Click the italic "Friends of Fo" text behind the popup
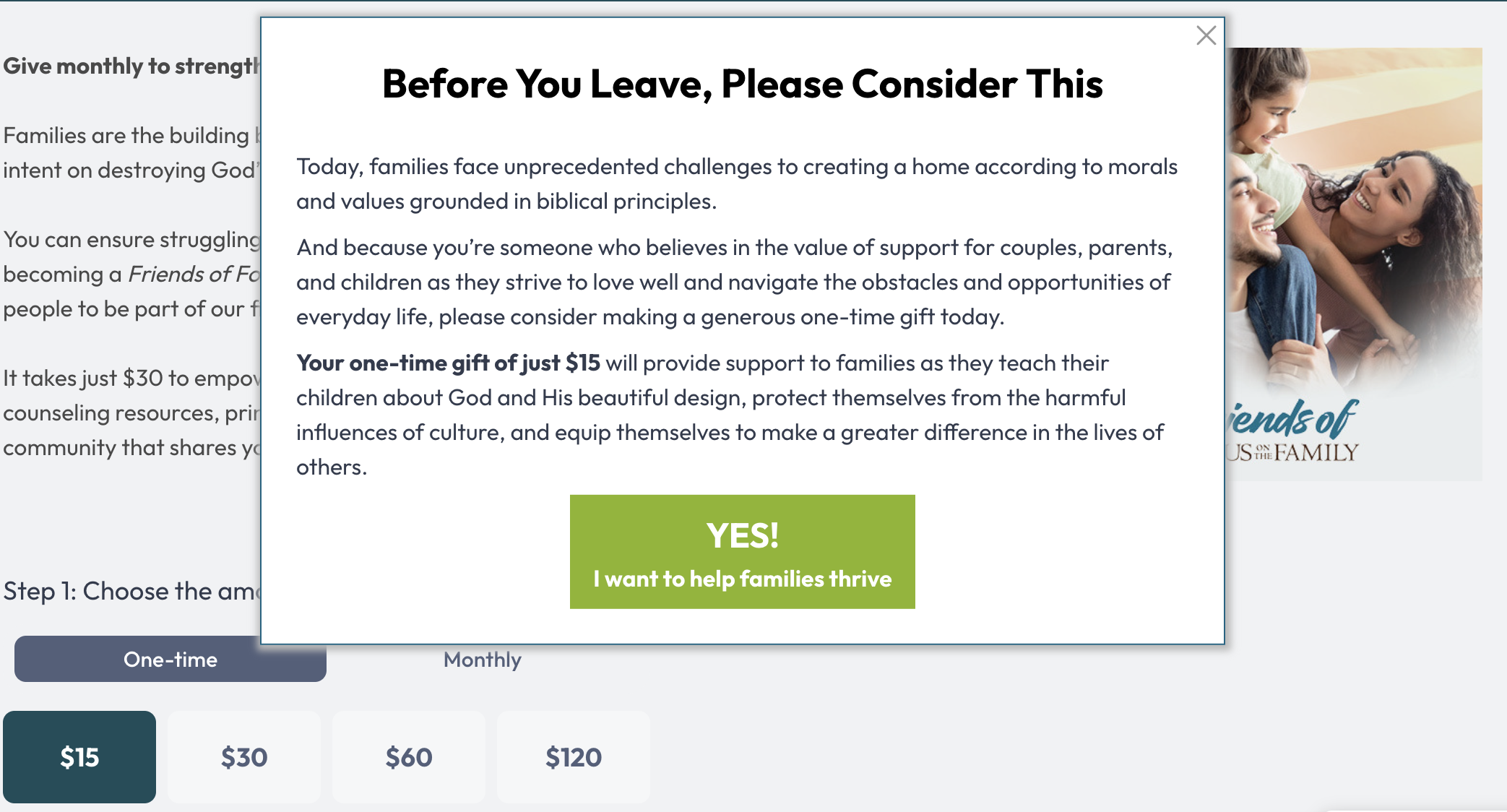The image size is (1507, 812). [194, 274]
